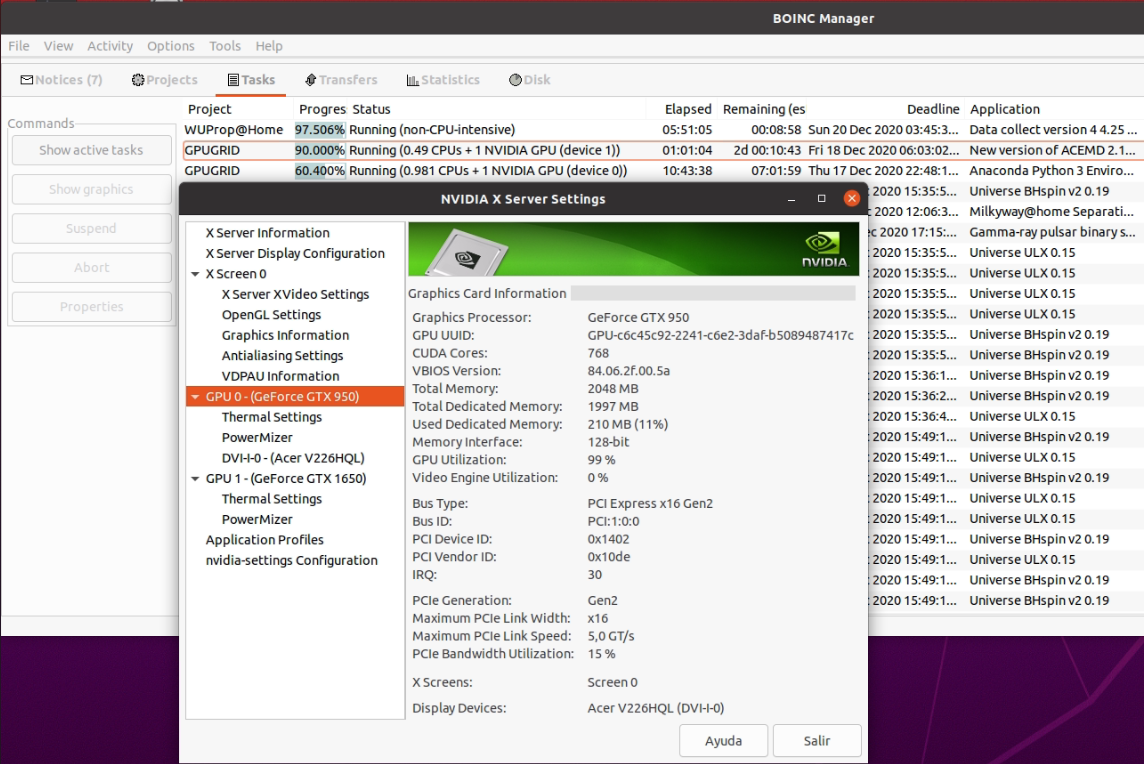
Task: Select GPU 1 (GeForce GTX 1650)
Action: click(x=286, y=479)
